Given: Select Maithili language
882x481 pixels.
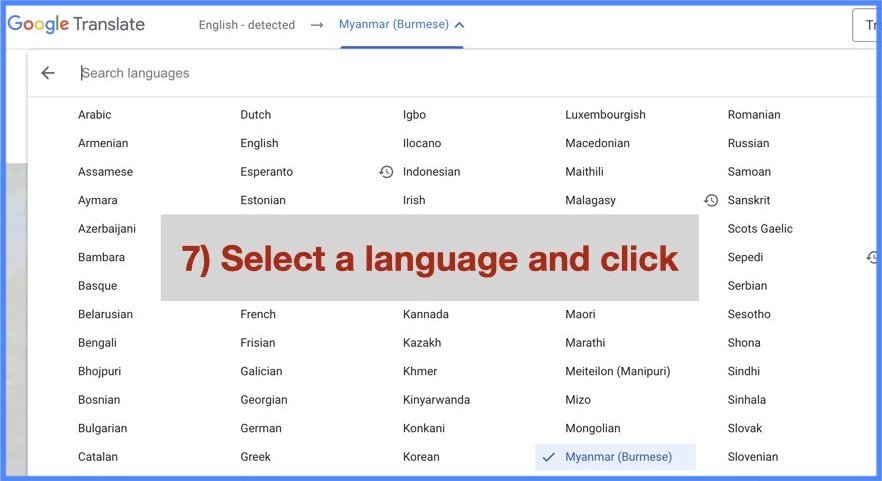Looking at the screenshot, I should [x=584, y=172].
